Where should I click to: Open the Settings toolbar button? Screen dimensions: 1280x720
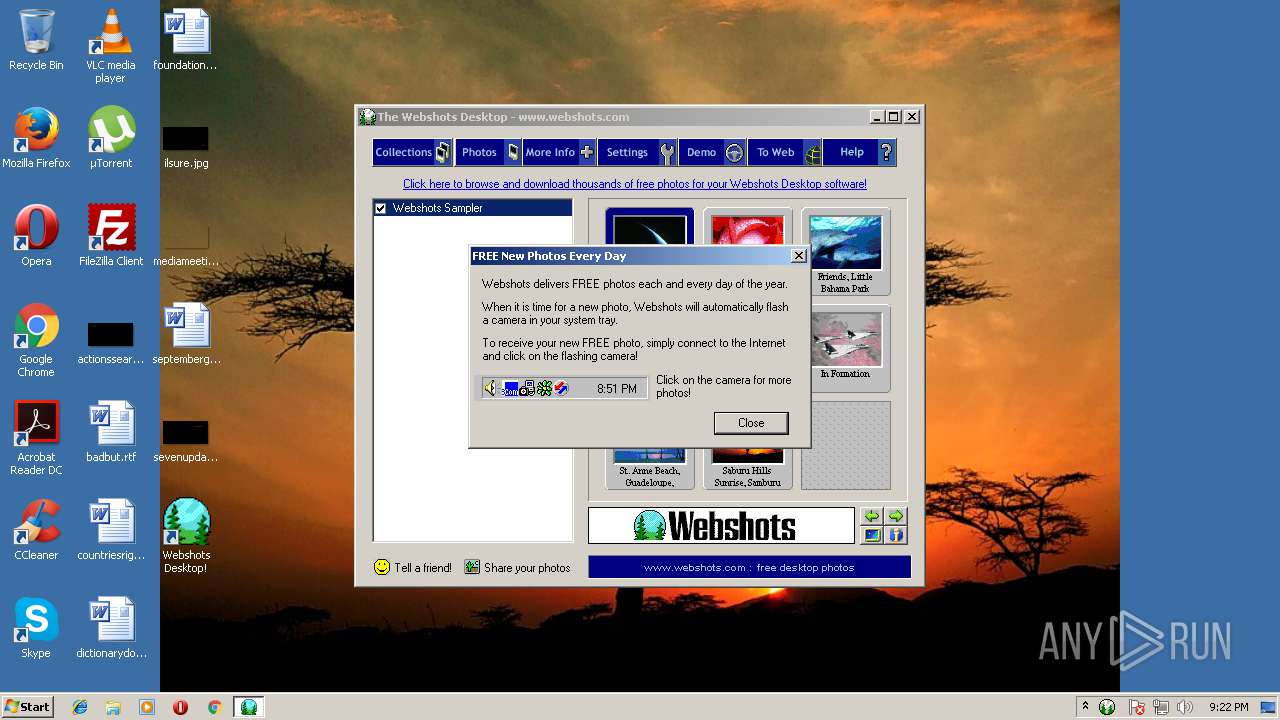638,152
